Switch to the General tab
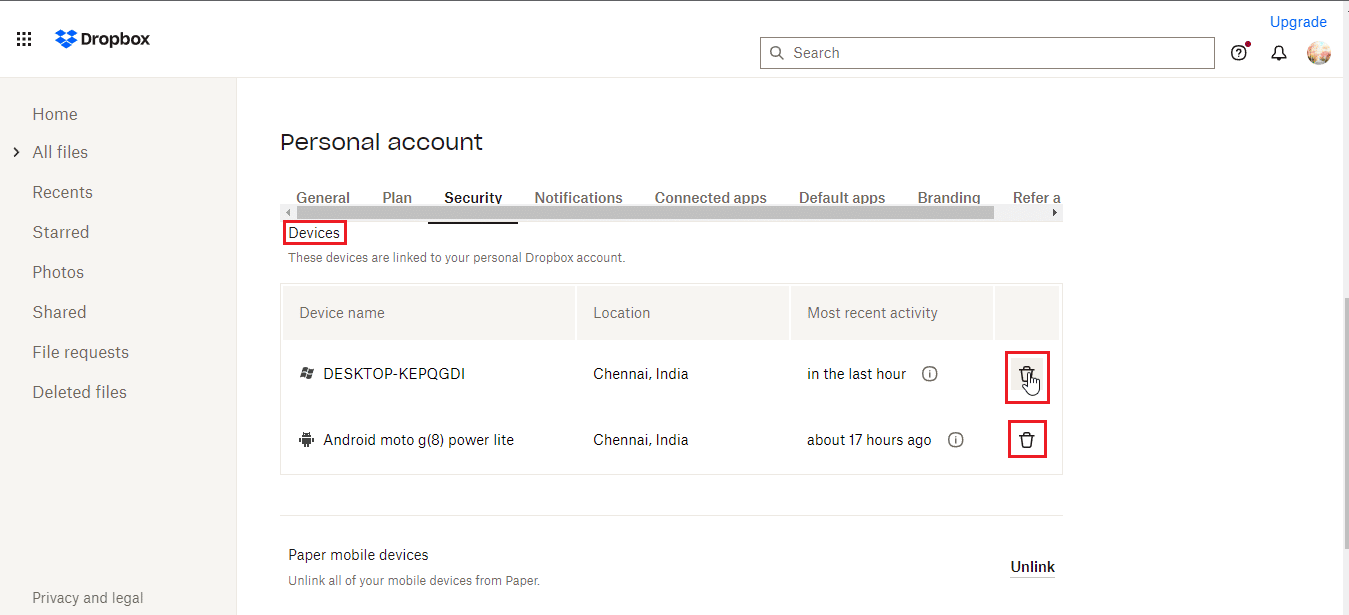Screen dimensions: 1349x615 click(323, 197)
